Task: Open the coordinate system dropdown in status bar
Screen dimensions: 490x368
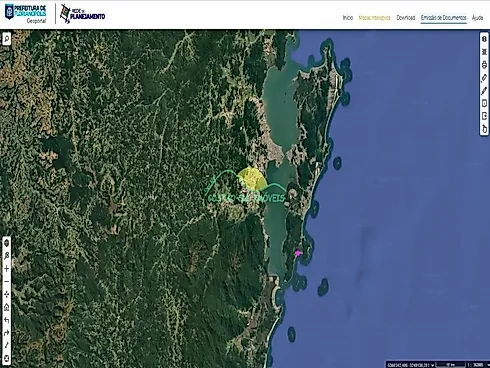Action: (433, 365)
